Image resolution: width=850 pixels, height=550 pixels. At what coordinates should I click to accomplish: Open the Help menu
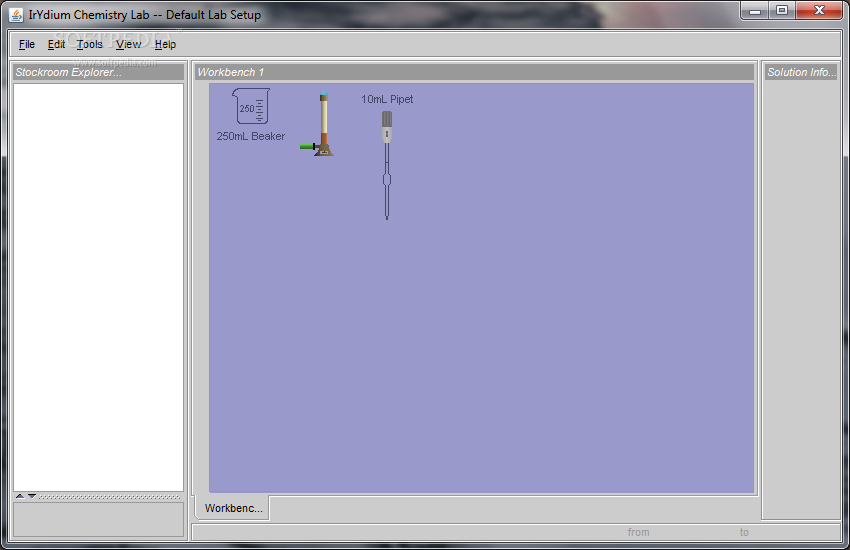click(165, 44)
